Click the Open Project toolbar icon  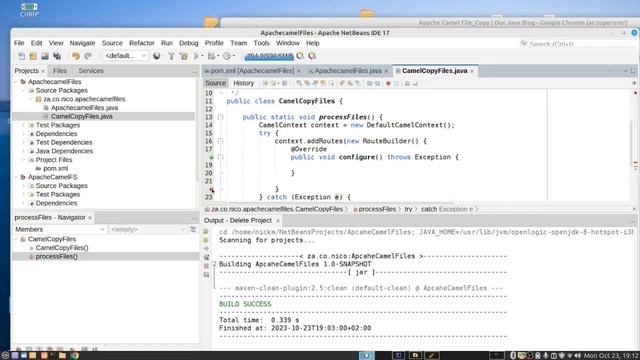45,56
